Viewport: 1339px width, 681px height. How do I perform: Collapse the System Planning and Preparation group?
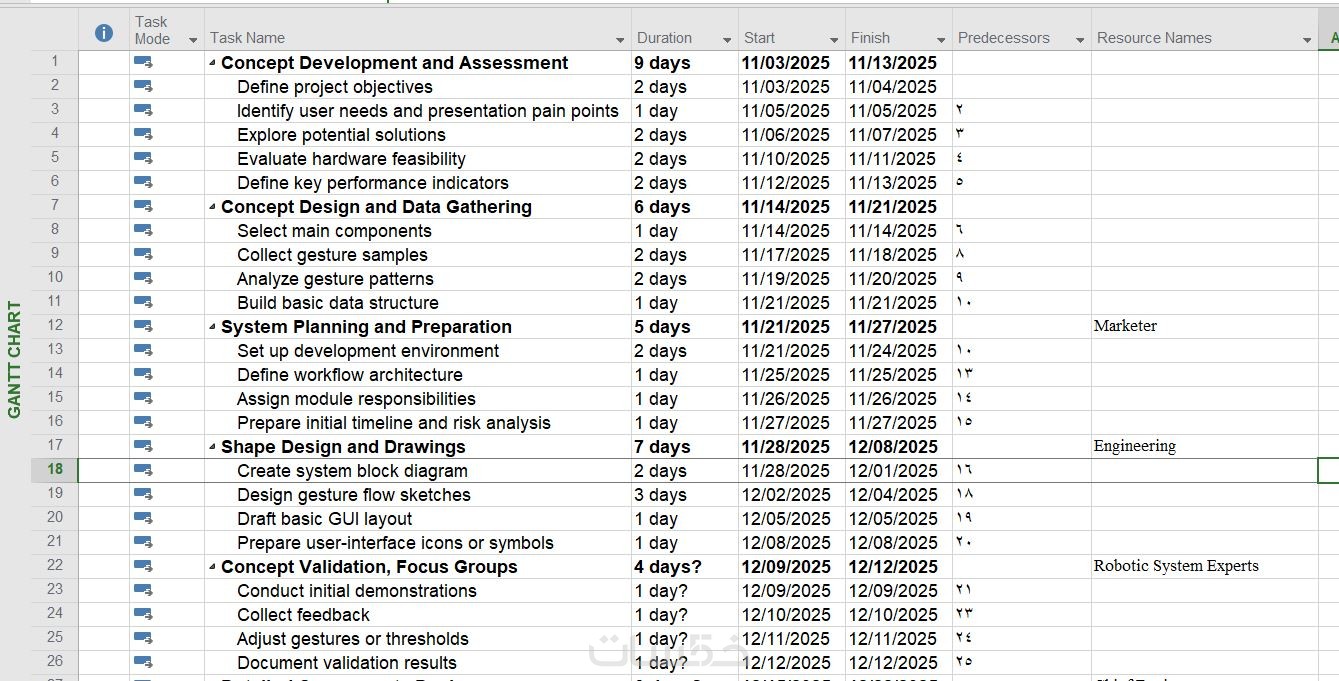click(212, 327)
